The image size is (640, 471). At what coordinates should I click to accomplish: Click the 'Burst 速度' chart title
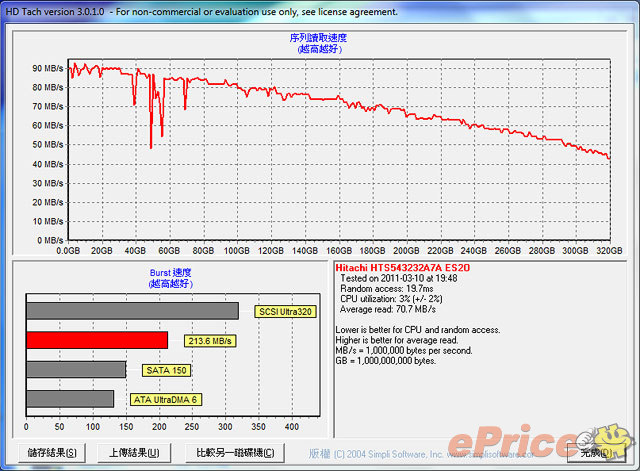[x=170, y=273]
